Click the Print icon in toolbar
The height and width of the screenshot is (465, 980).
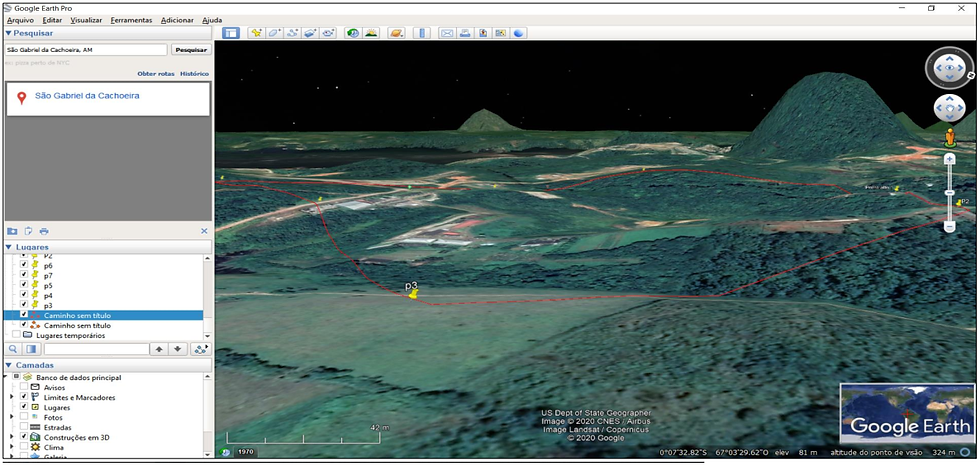click(x=465, y=33)
